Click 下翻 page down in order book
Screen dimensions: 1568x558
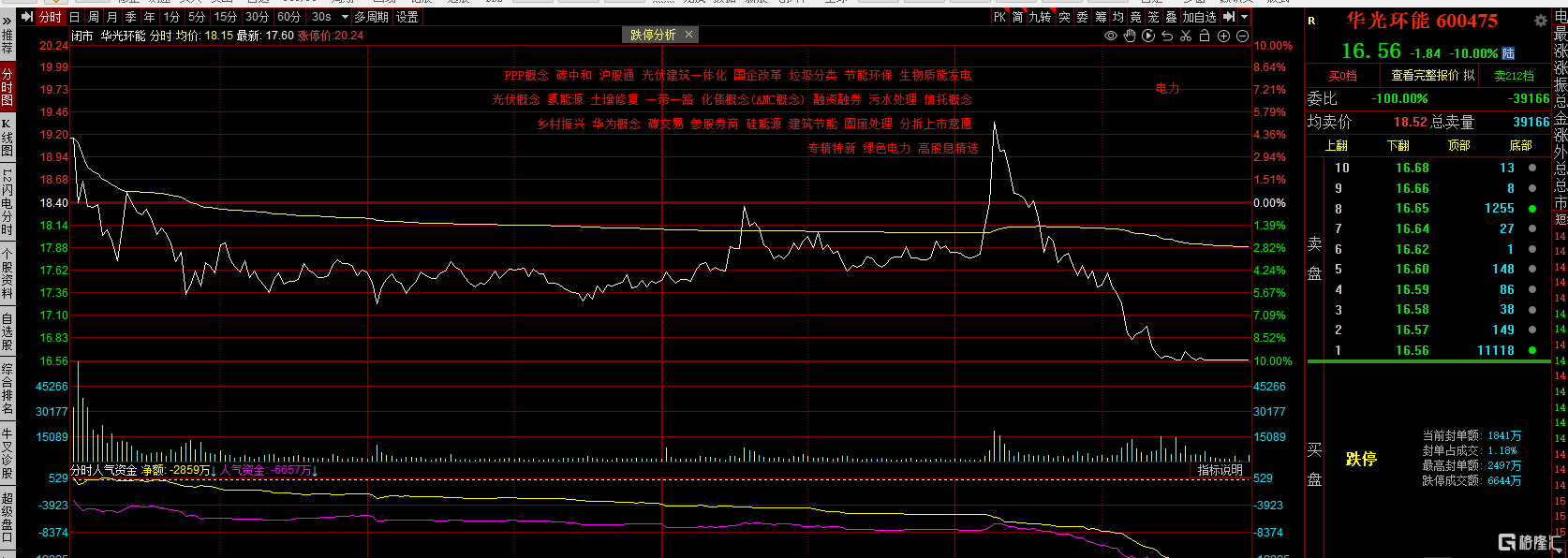(x=1398, y=145)
